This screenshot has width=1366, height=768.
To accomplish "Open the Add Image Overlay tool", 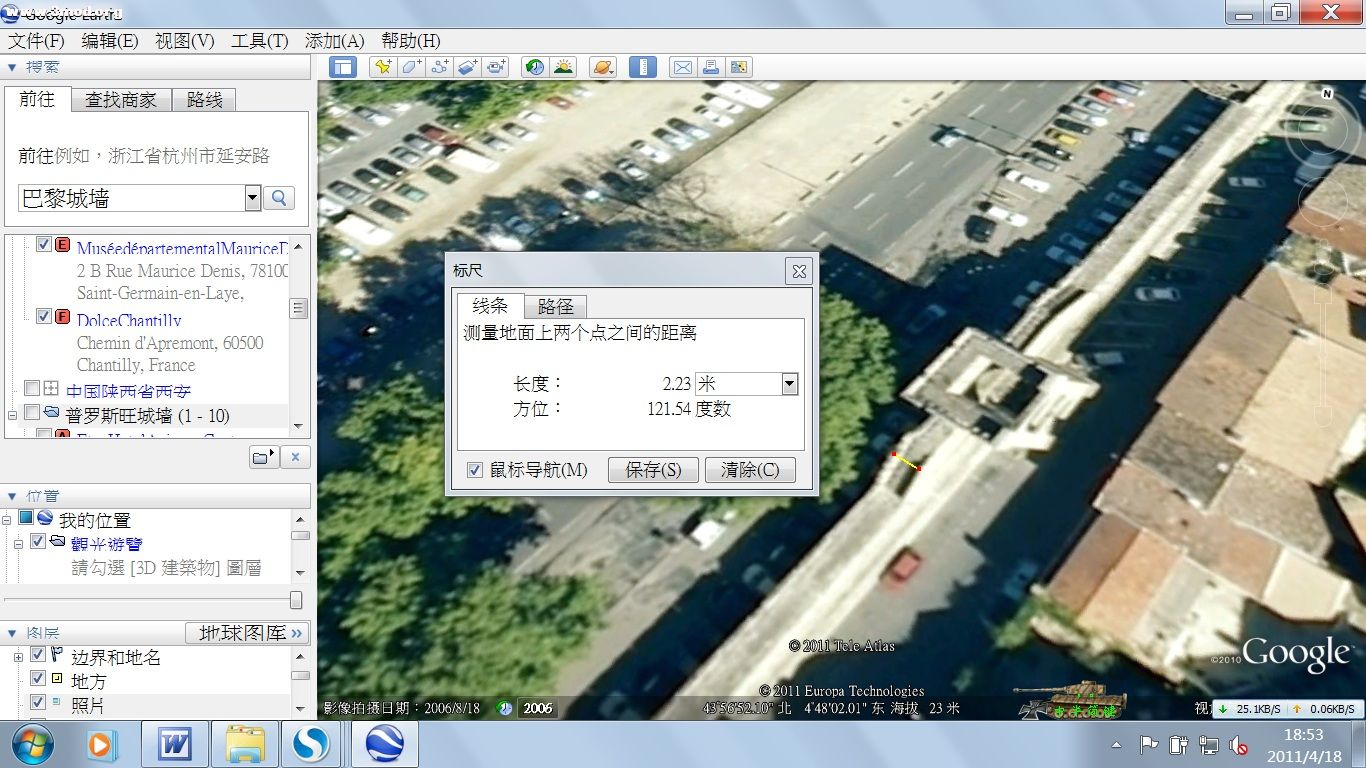I will point(468,67).
